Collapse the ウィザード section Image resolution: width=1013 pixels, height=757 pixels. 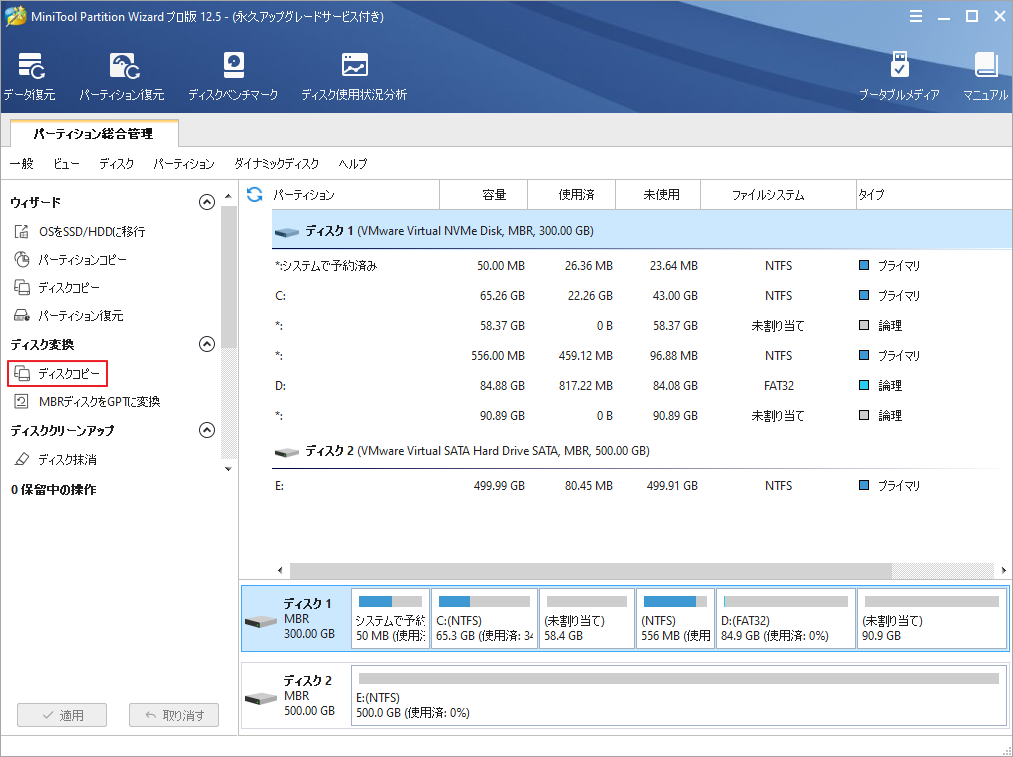pos(207,202)
